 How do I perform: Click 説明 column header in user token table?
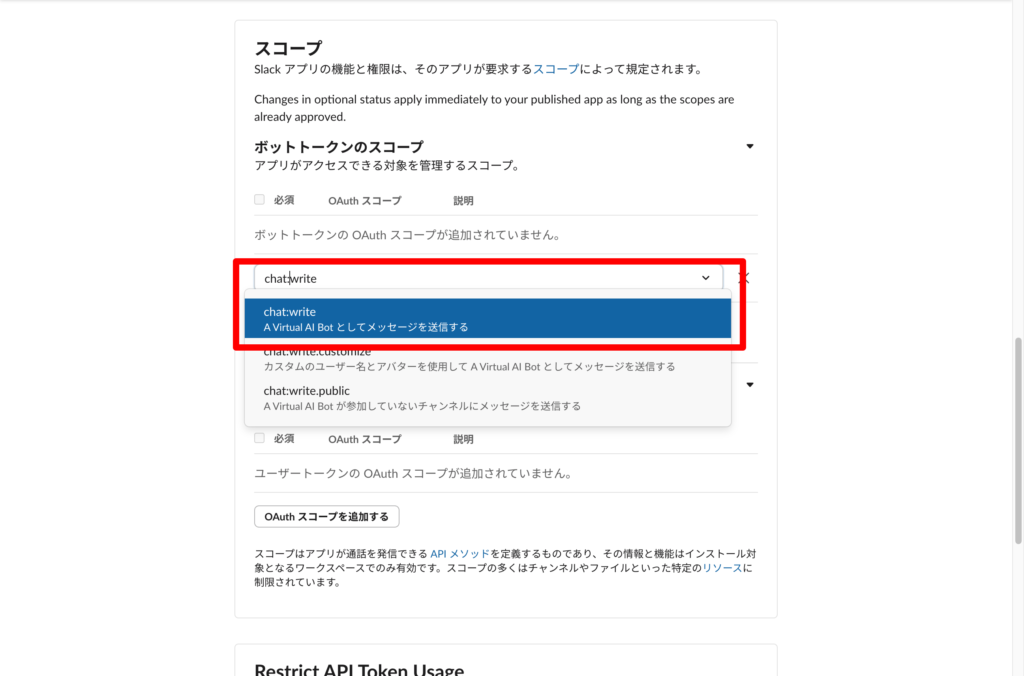pyautogui.click(x=463, y=439)
